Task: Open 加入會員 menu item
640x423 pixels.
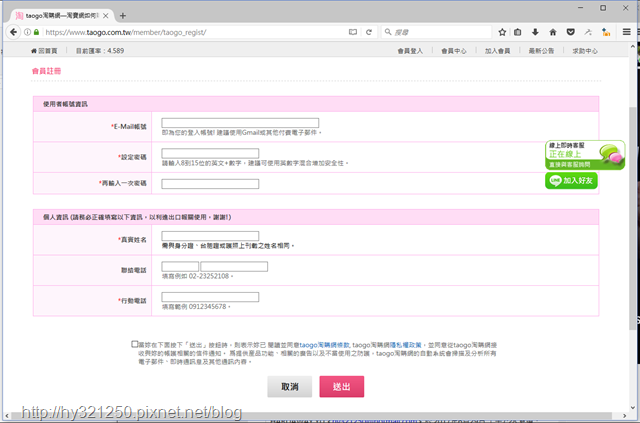Action: point(498,51)
